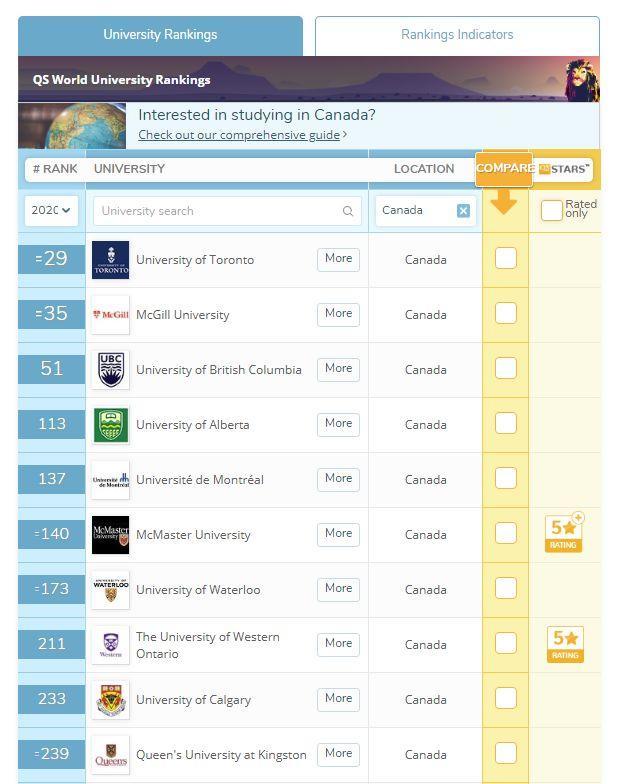Expand More for University of Waterloo
This screenshot has width=621, height=784.
338,589
